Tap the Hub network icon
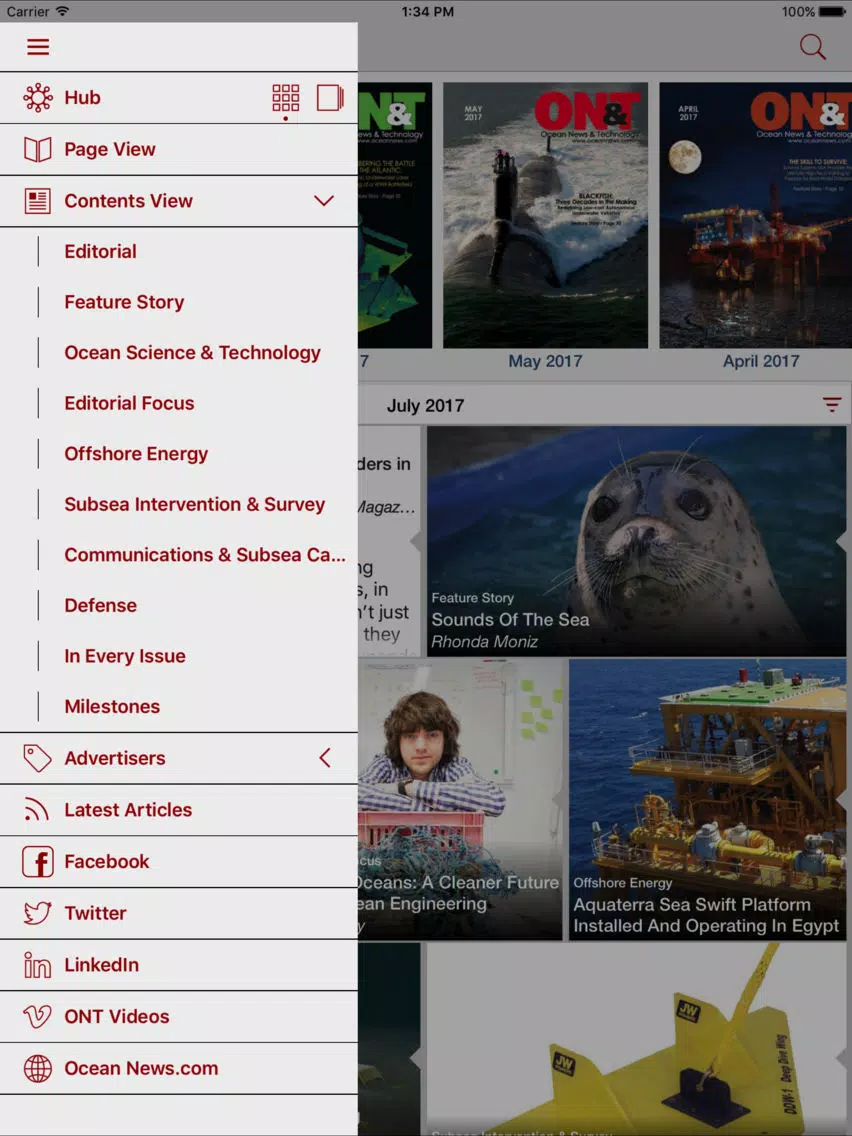852x1136 pixels. [38, 97]
